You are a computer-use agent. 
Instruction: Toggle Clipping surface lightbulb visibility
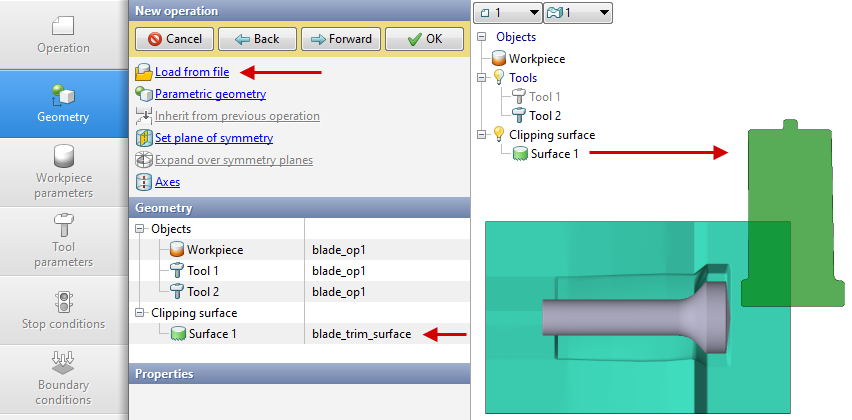(499, 135)
